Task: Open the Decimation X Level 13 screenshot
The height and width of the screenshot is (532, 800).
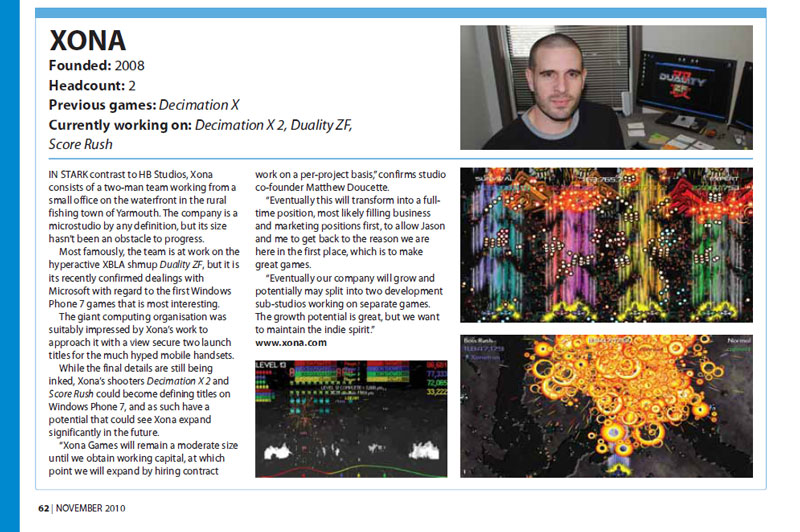Action: (351, 419)
